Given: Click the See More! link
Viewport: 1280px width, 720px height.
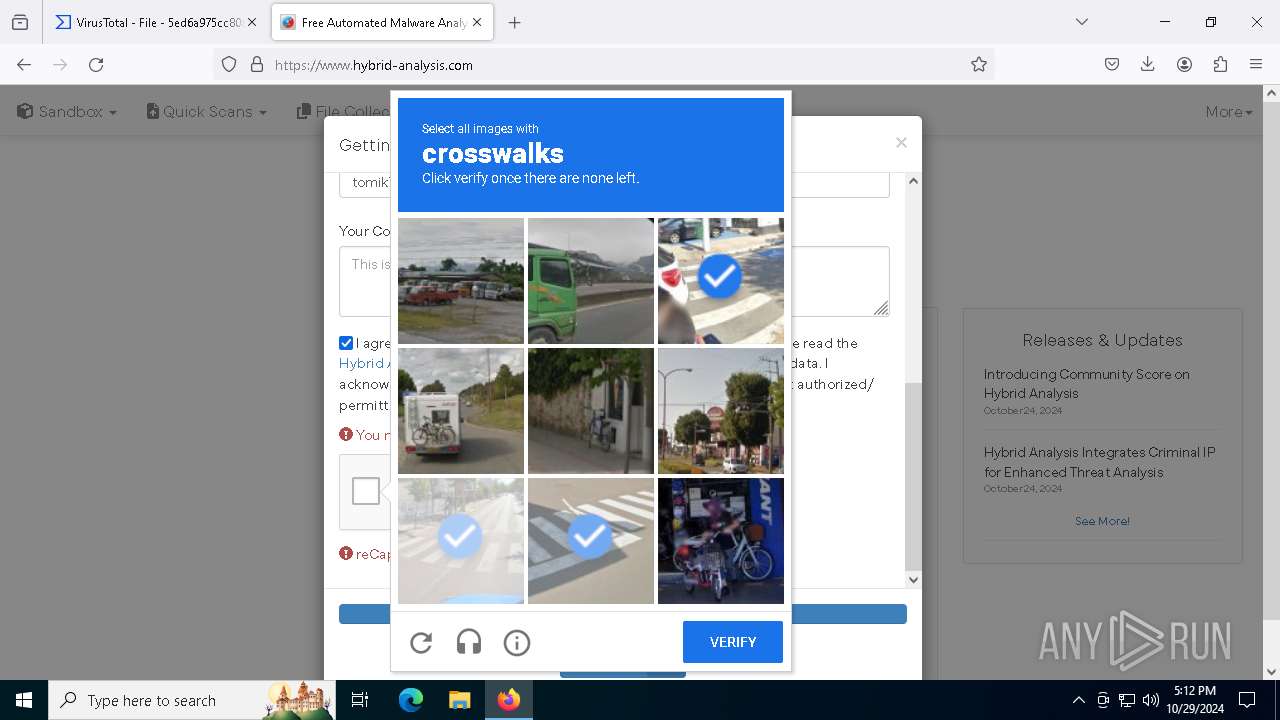Looking at the screenshot, I should [1102, 521].
